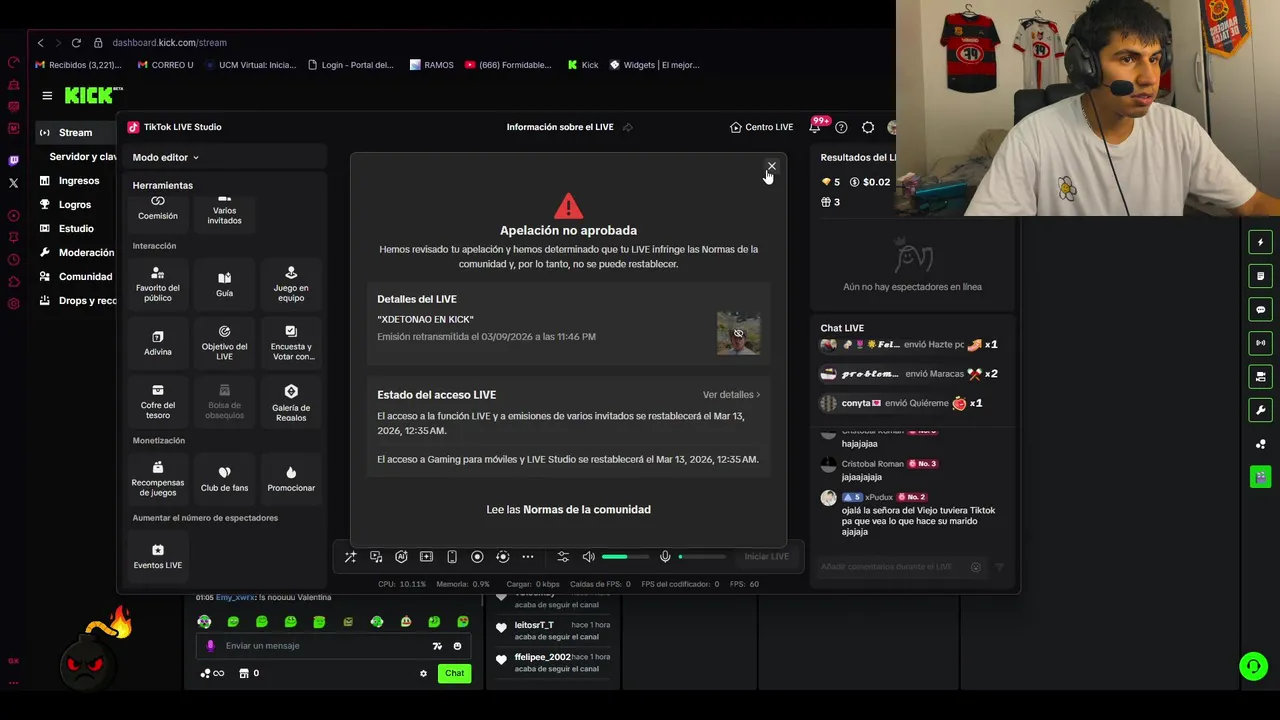Select the Favorito del público tool

pos(158,284)
